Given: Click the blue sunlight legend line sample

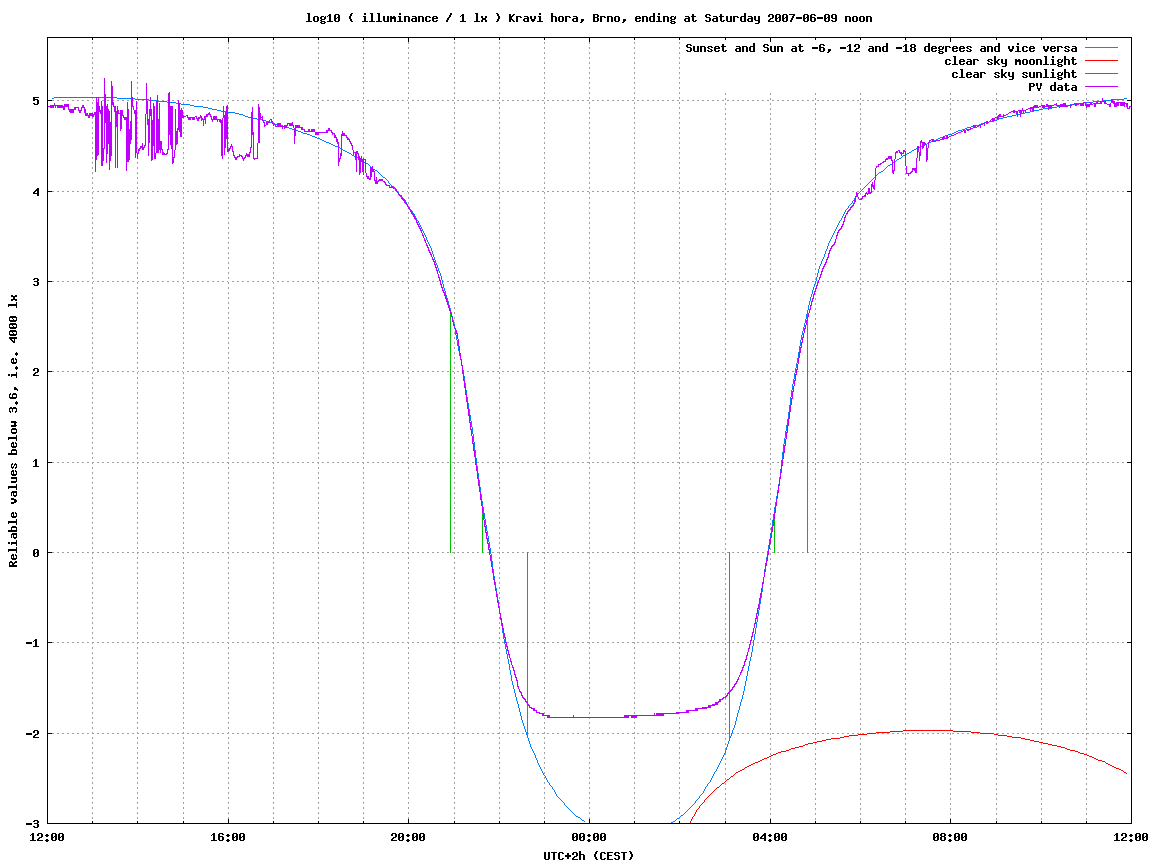Looking at the screenshot, I should click(x=1101, y=74).
